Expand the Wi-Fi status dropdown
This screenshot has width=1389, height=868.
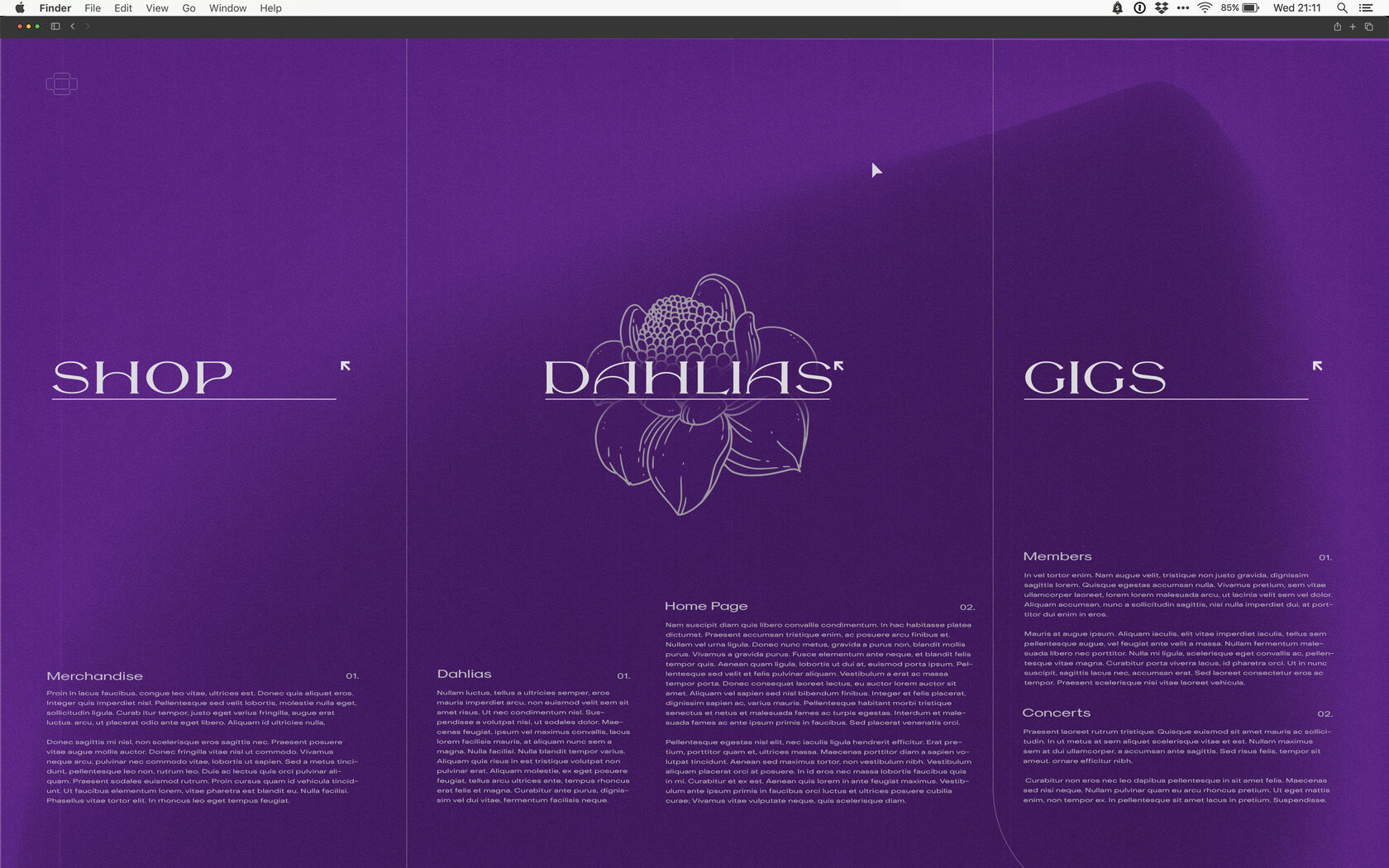click(1205, 8)
